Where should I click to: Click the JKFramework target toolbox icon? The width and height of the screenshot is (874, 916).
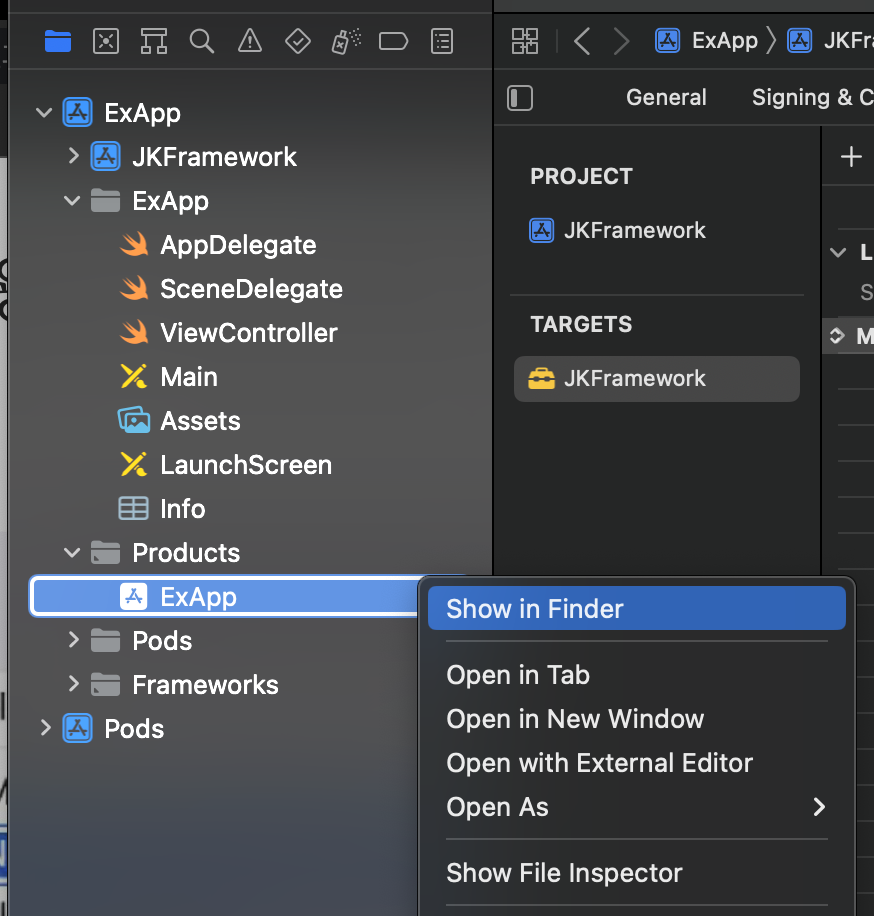click(542, 379)
